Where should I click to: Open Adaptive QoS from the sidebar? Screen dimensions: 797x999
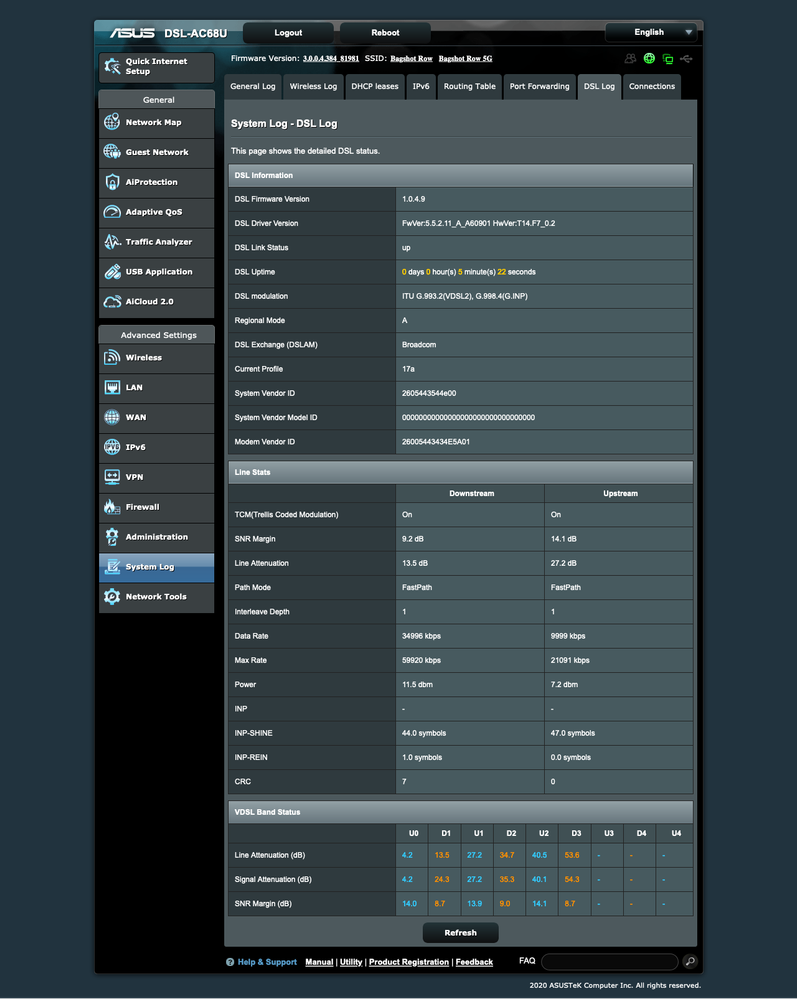157,212
